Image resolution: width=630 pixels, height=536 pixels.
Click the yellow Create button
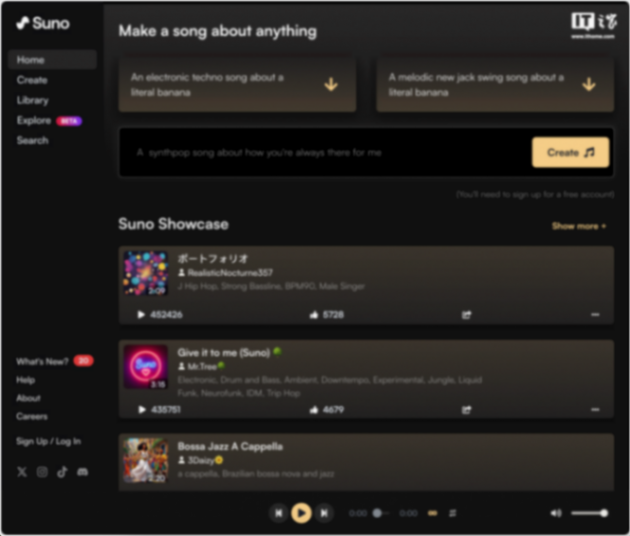coord(571,152)
